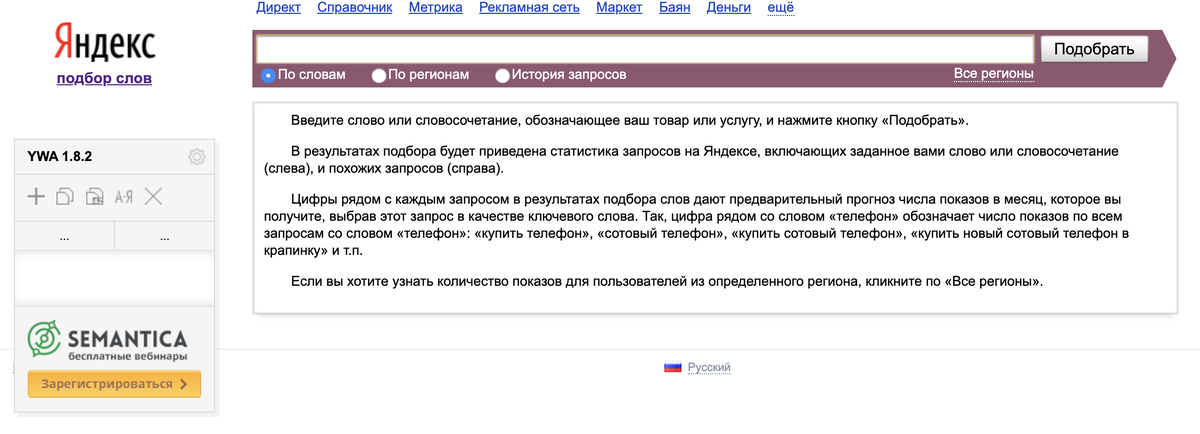Click the 'бесплатные вебинары' banner text

pos(127,355)
